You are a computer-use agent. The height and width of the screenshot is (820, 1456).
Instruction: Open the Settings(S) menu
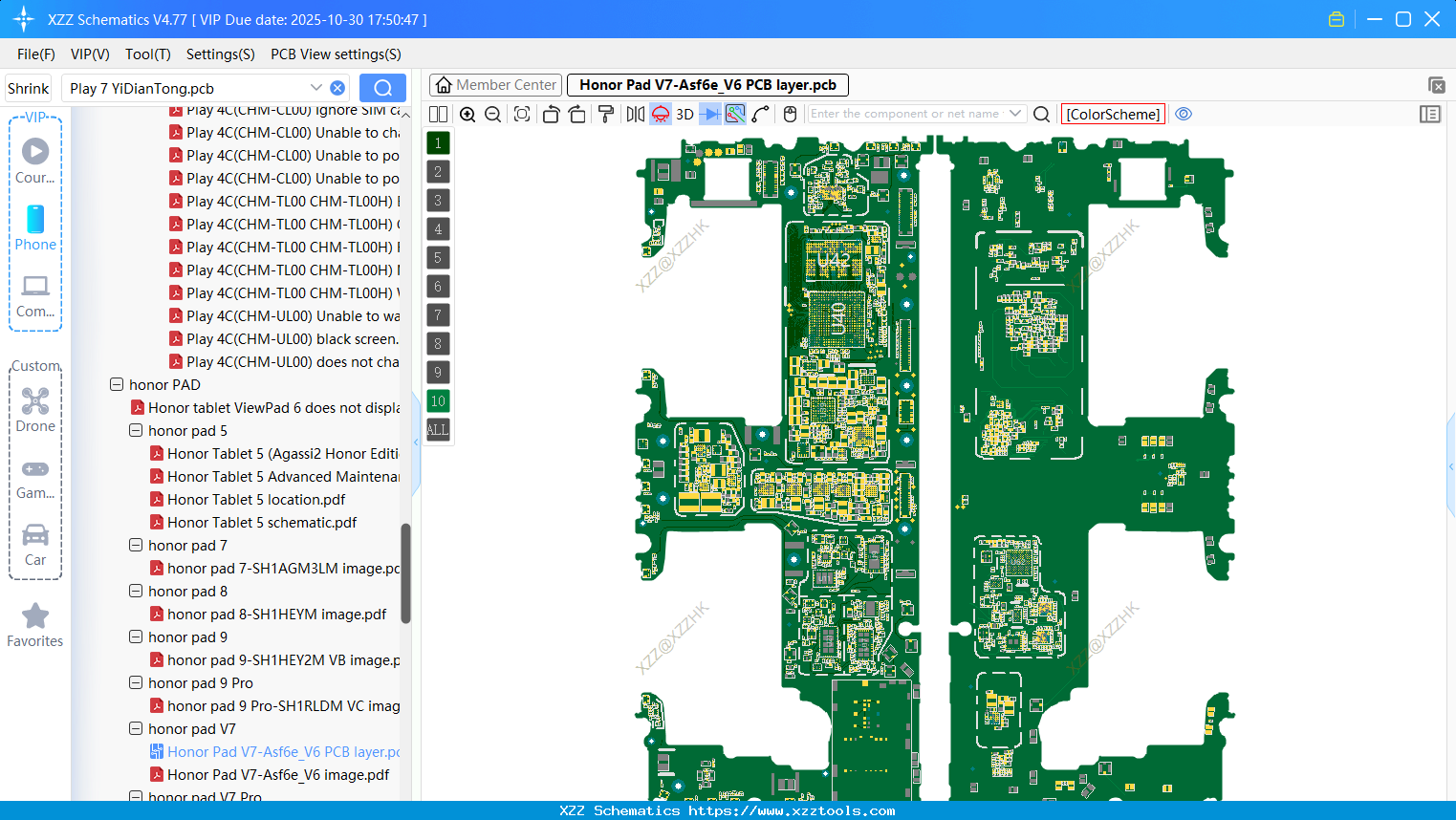click(x=221, y=54)
